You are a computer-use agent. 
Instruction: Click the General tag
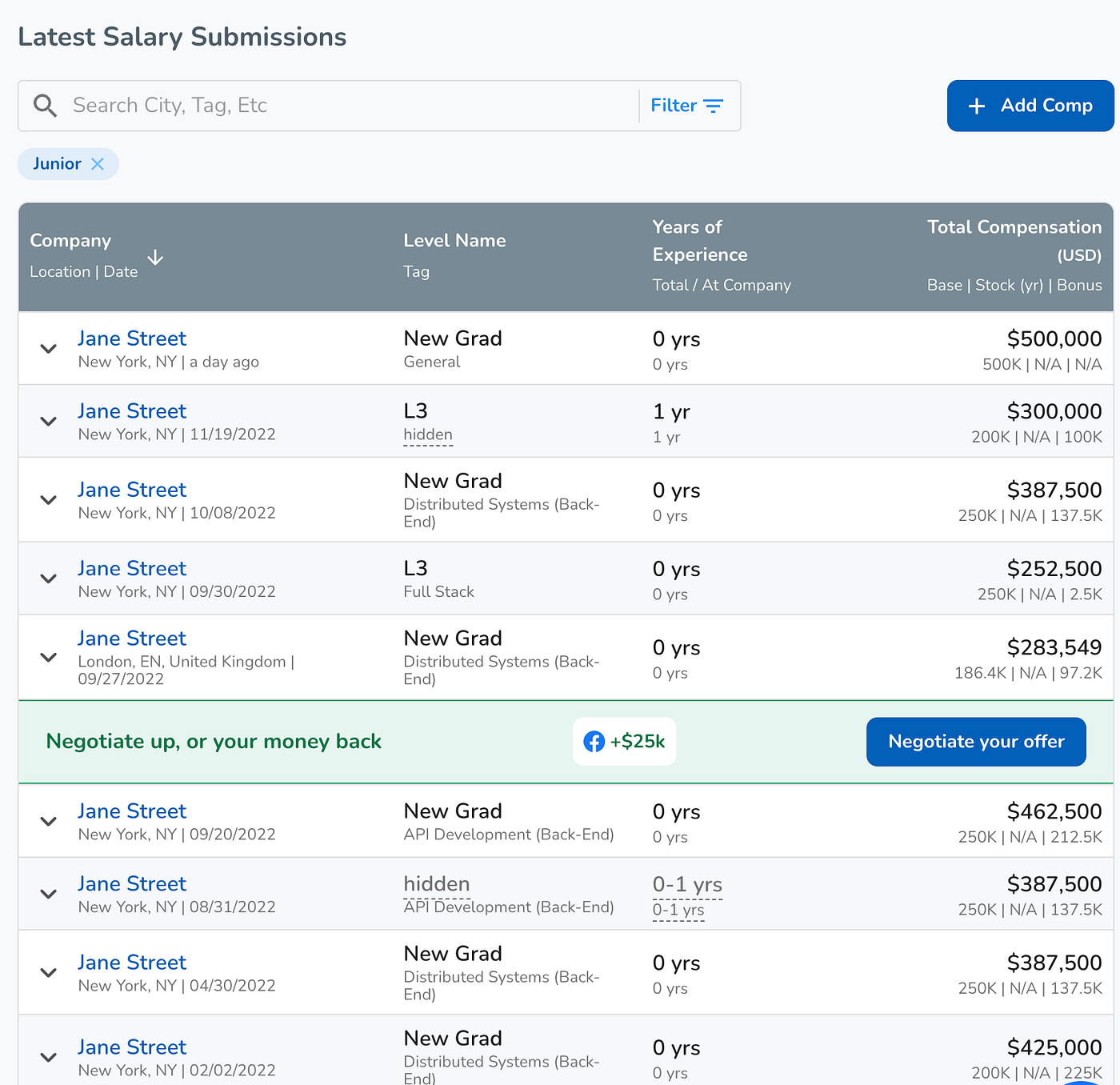(x=432, y=362)
